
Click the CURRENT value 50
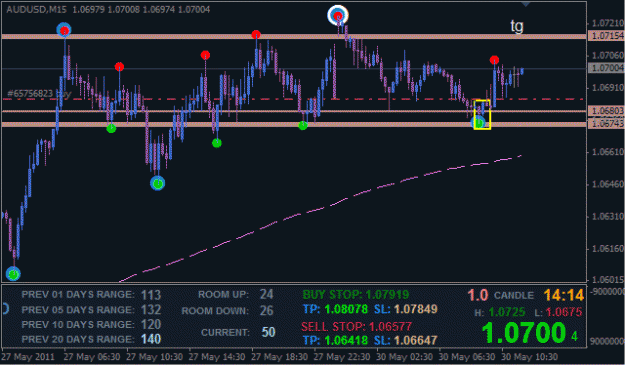269,332
